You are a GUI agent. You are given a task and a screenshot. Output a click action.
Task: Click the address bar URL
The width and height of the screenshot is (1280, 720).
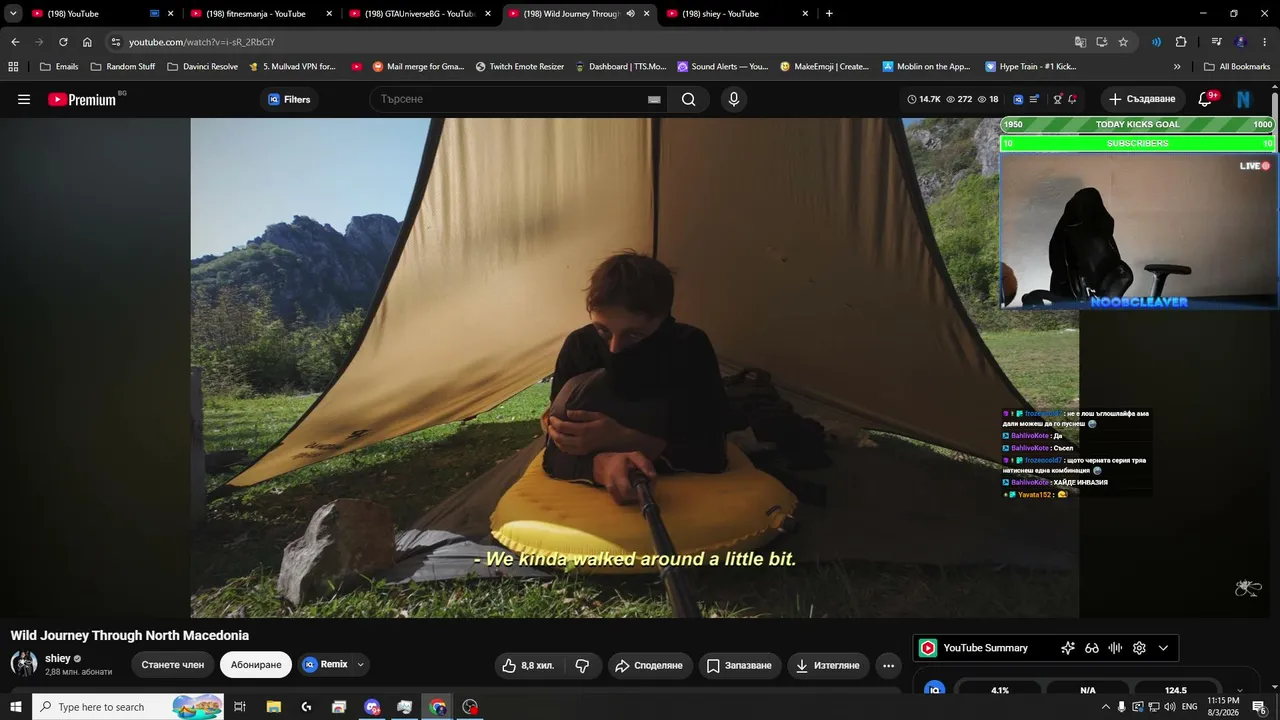tap(201, 42)
